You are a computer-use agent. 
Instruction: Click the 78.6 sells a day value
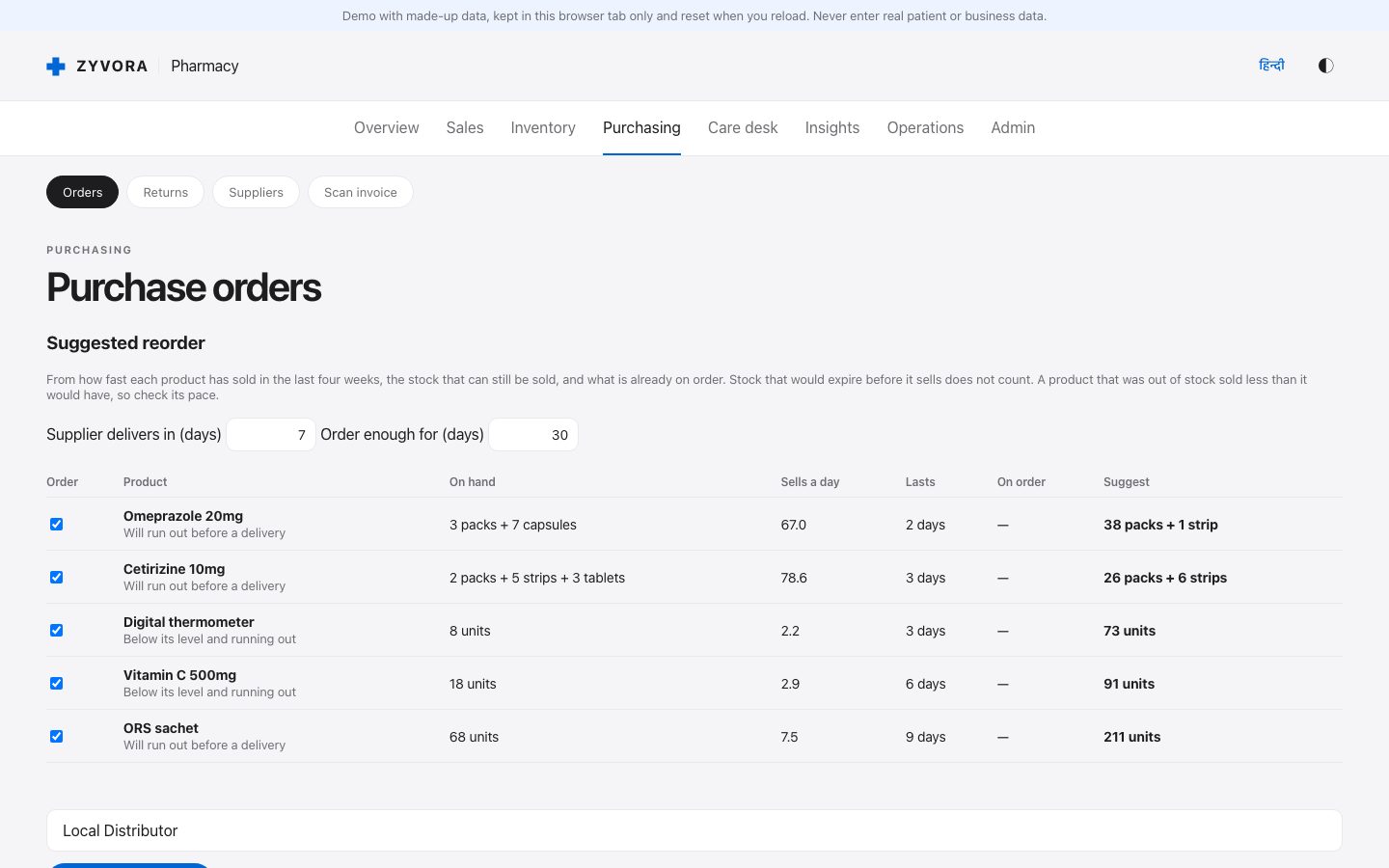(794, 578)
